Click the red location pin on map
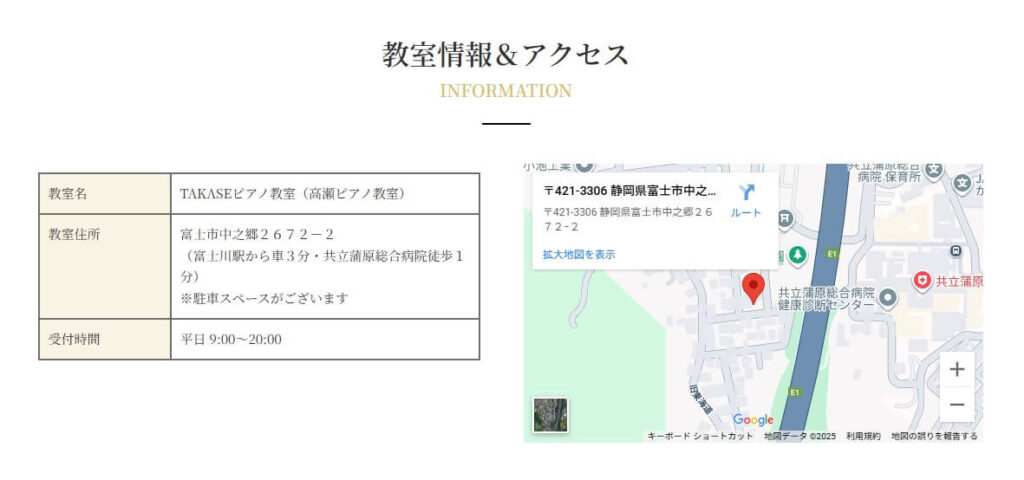The width and height of the screenshot is (1024, 480). point(755,287)
